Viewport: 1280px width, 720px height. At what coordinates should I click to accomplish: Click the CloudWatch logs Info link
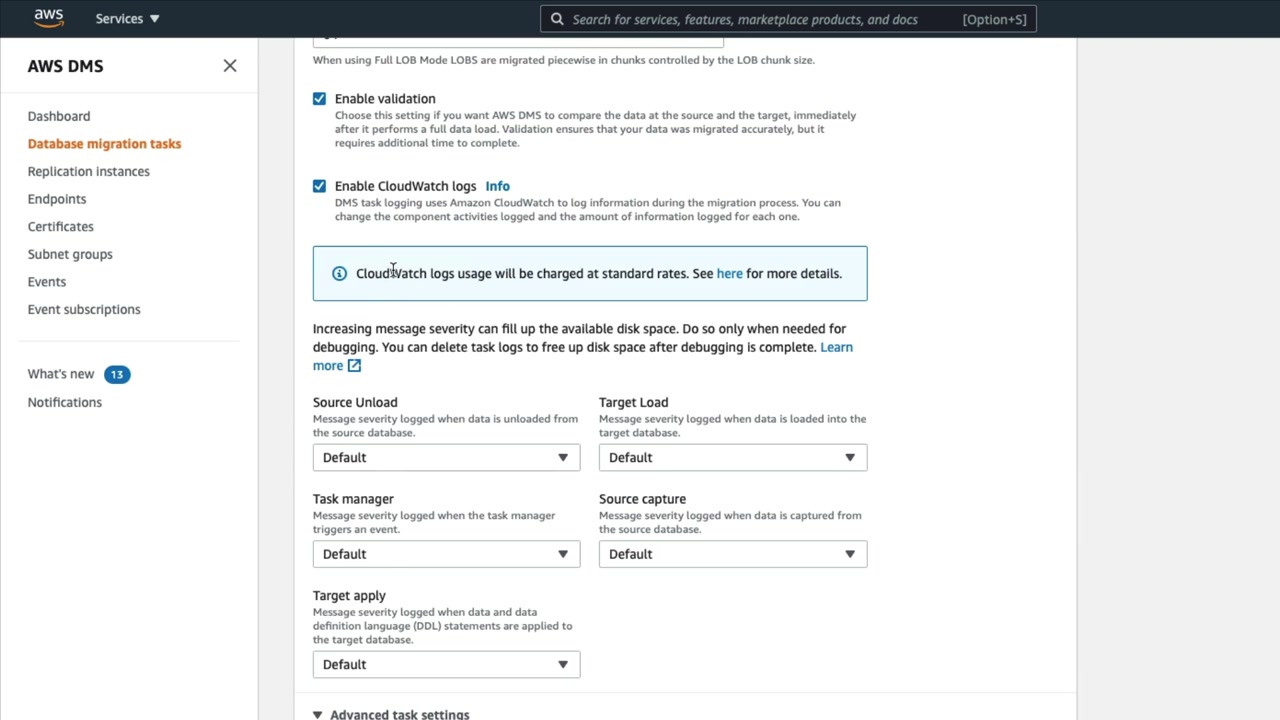(x=497, y=186)
